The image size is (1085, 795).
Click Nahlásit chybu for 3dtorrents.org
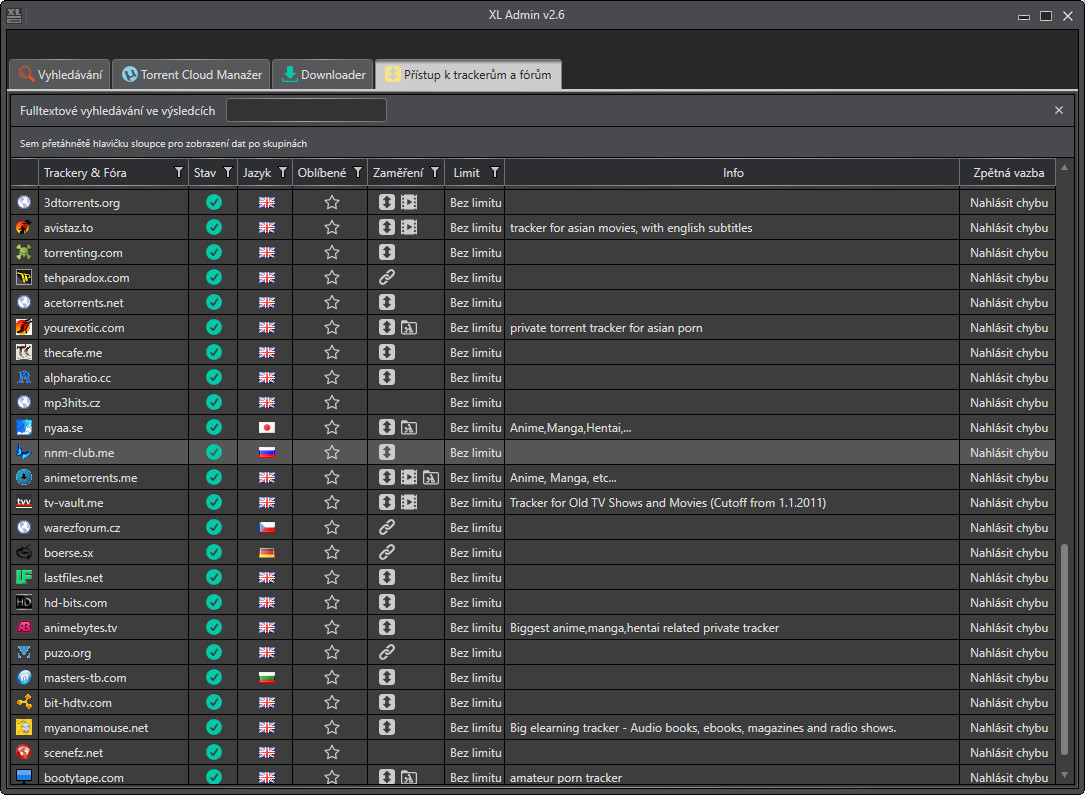click(x=1008, y=203)
